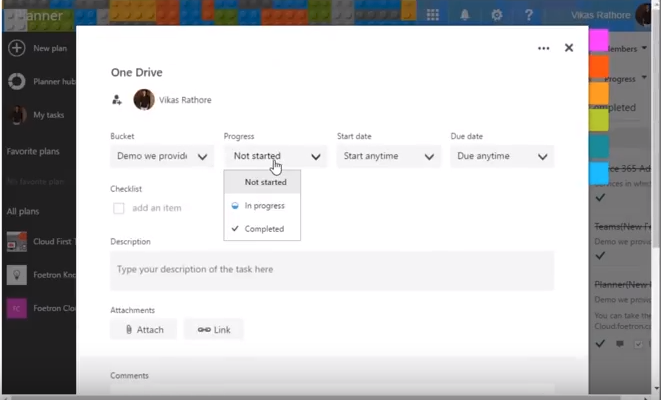
Task: Select the pink label color
Action: 599,40
